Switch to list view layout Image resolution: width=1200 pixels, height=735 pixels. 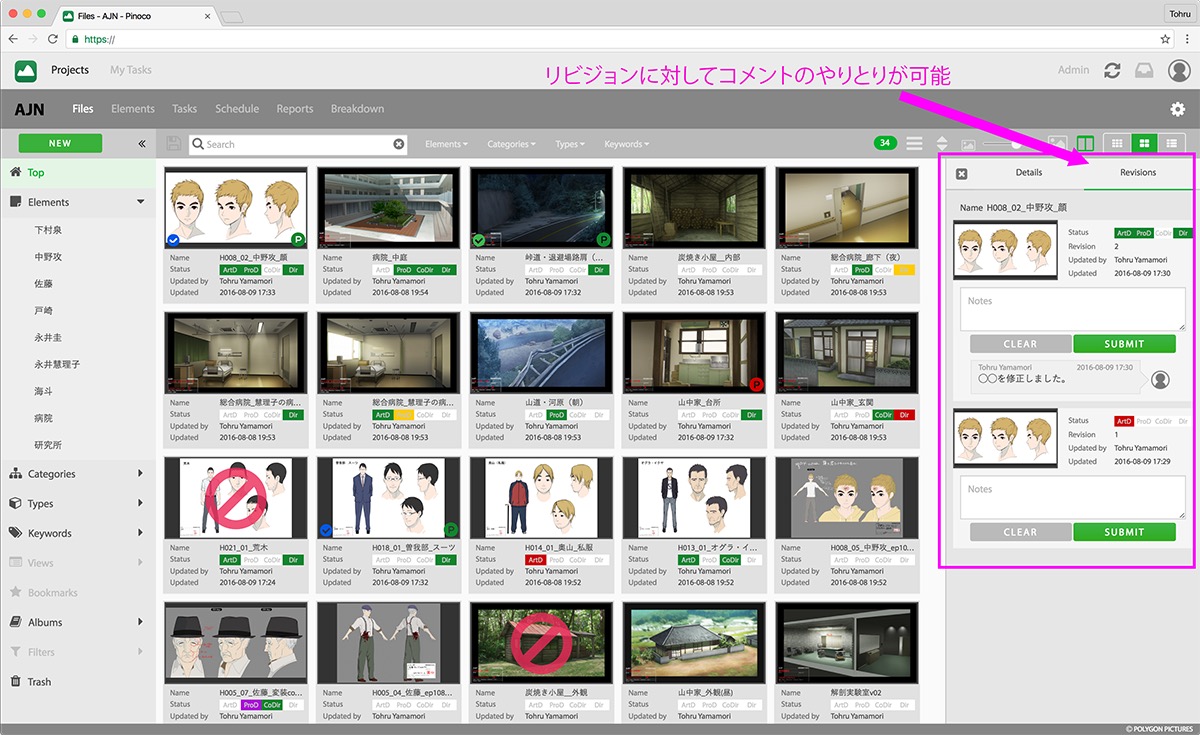(1171, 144)
